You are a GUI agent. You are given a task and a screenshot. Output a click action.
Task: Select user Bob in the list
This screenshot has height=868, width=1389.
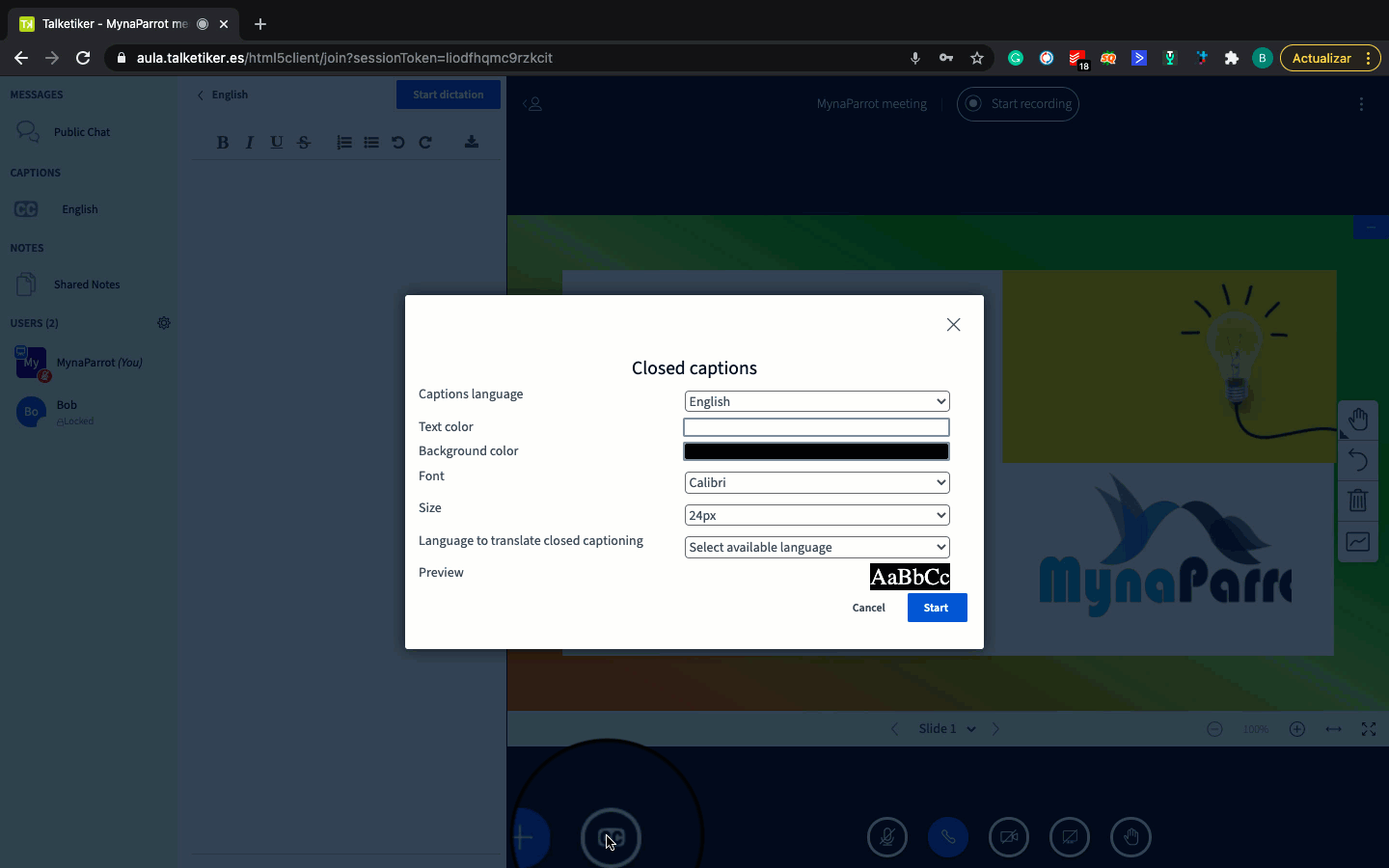(x=88, y=412)
